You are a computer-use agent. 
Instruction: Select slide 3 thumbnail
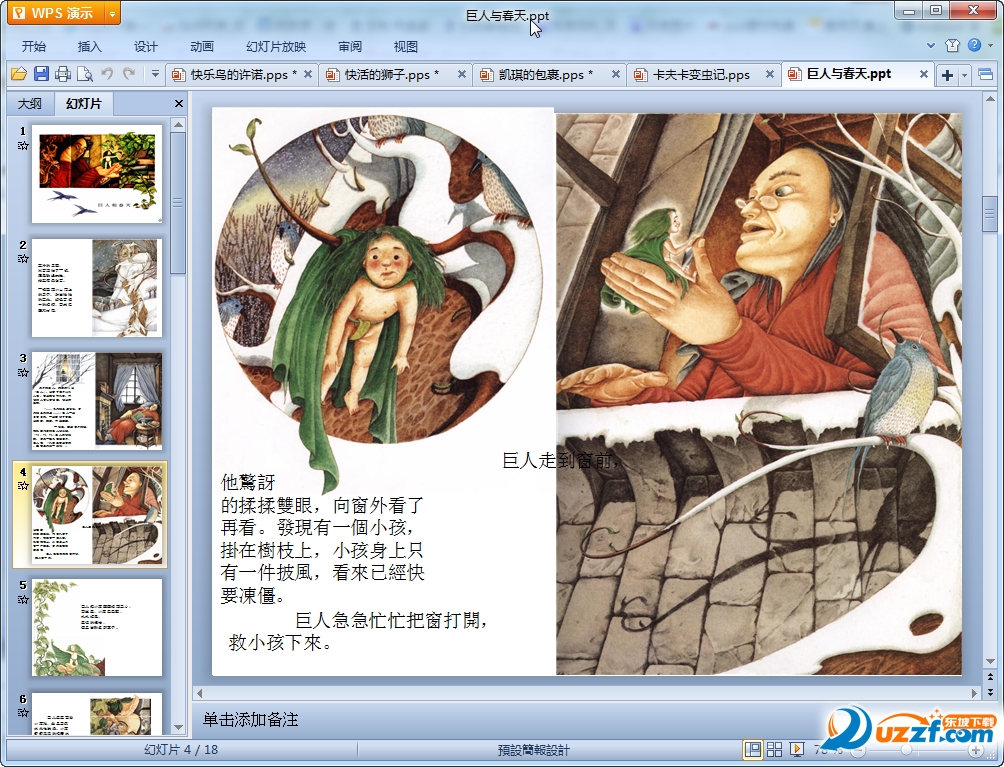(x=97, y=401)
